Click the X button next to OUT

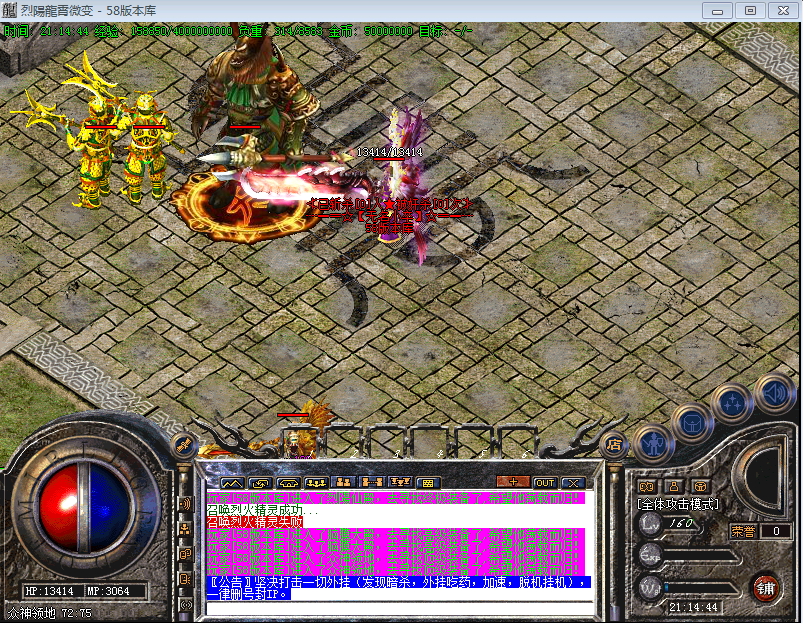coord(573,483)
